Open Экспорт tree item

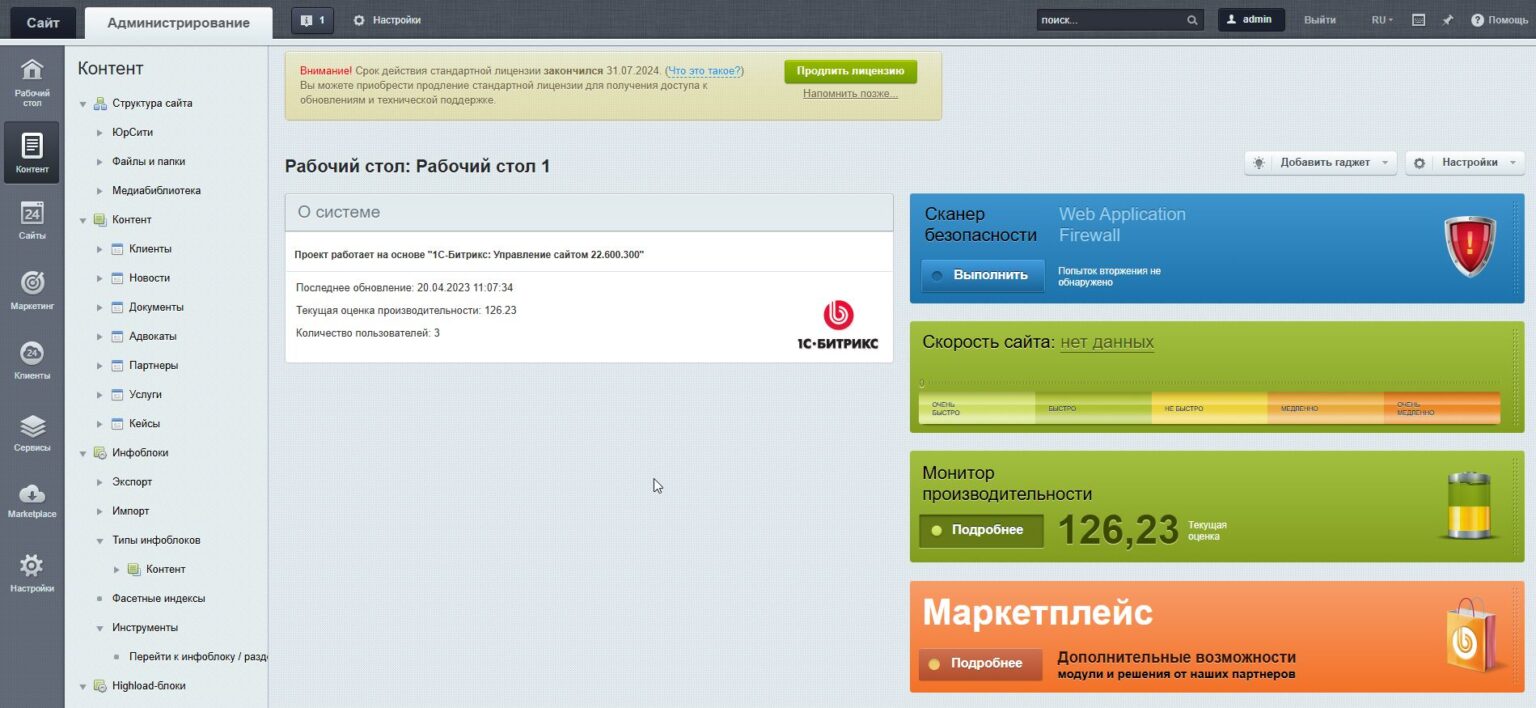(132, 482)
